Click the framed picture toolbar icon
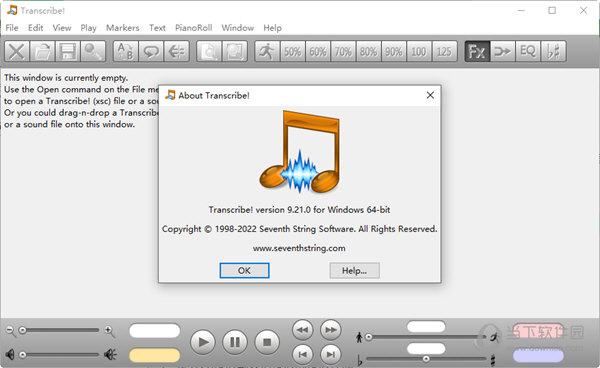The image size is (600, 368). (x=234, y=51)
